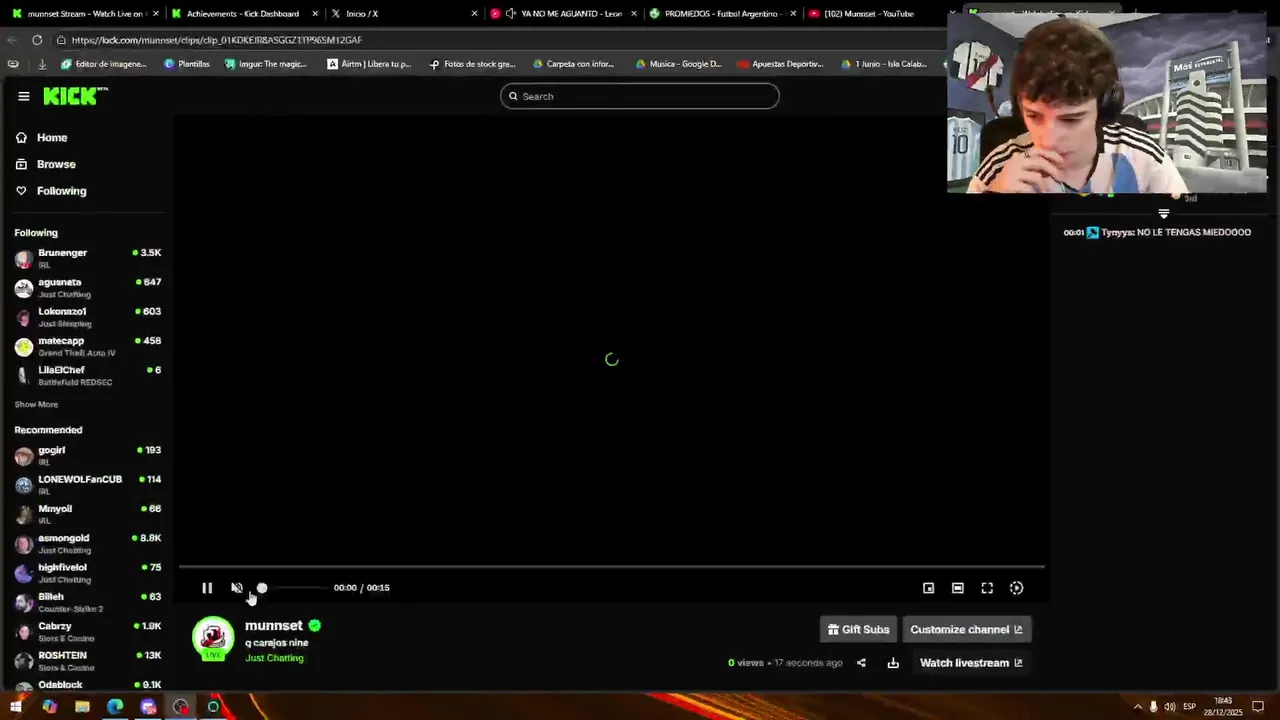Open highfivelol recommended channel

(88, 573)
